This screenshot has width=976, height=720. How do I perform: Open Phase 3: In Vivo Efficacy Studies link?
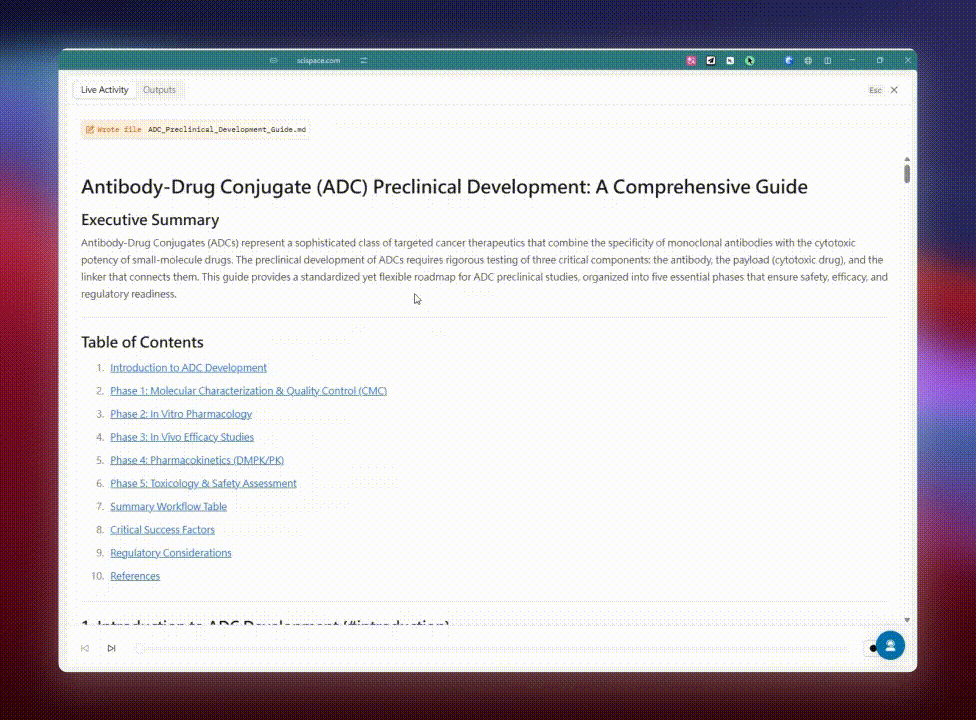pos(182,437)
